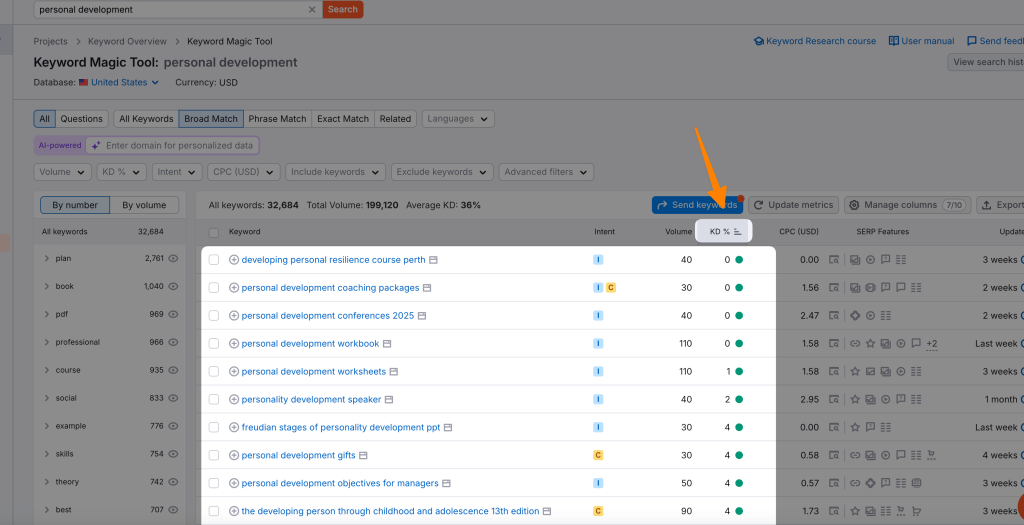Image resolution: width=1024 pixels, height=525 pixels.
Task: Click the orange Search button
Action: coord(343,10)
